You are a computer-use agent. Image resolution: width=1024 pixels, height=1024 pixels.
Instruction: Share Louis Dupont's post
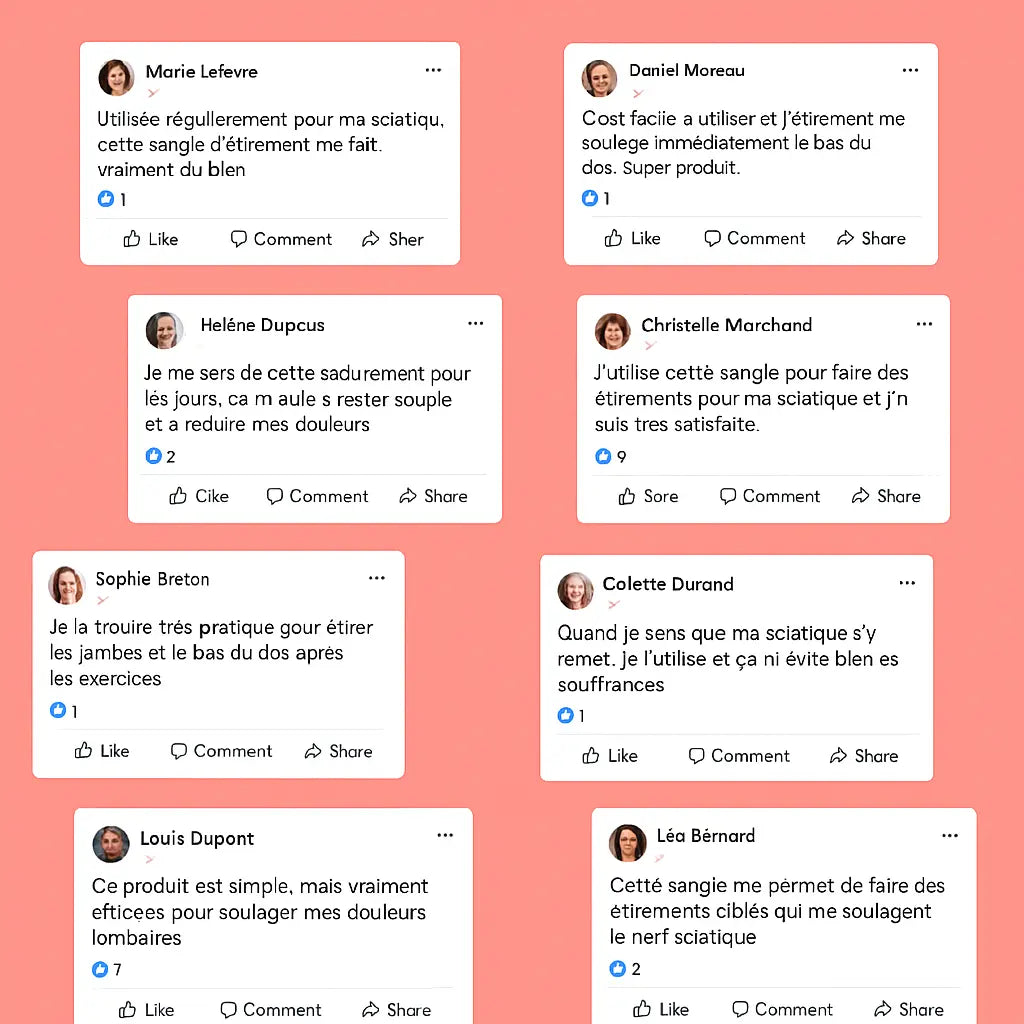tap(396, 1010)
